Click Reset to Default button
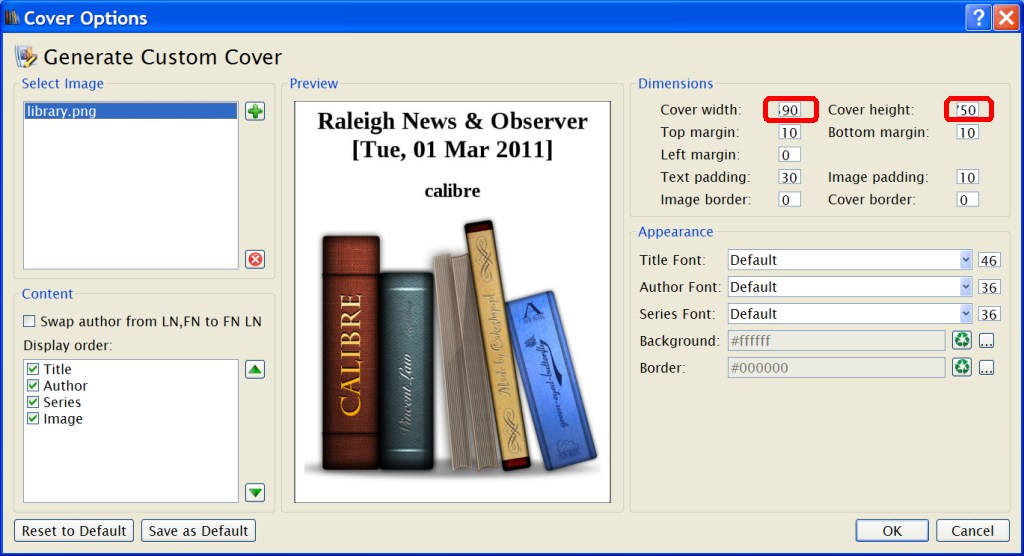The height and width of the screenshot is (556, 1024). 74,531
